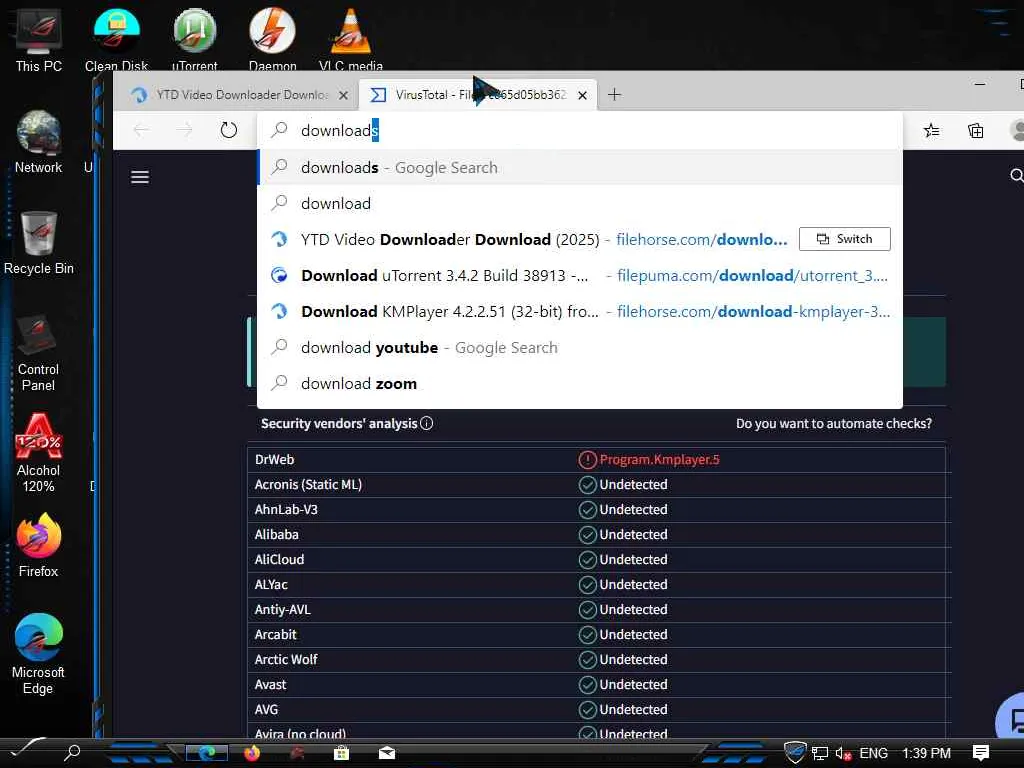
Task: Click the 1:39 PM clock
Action: click(x=926, y=754)
